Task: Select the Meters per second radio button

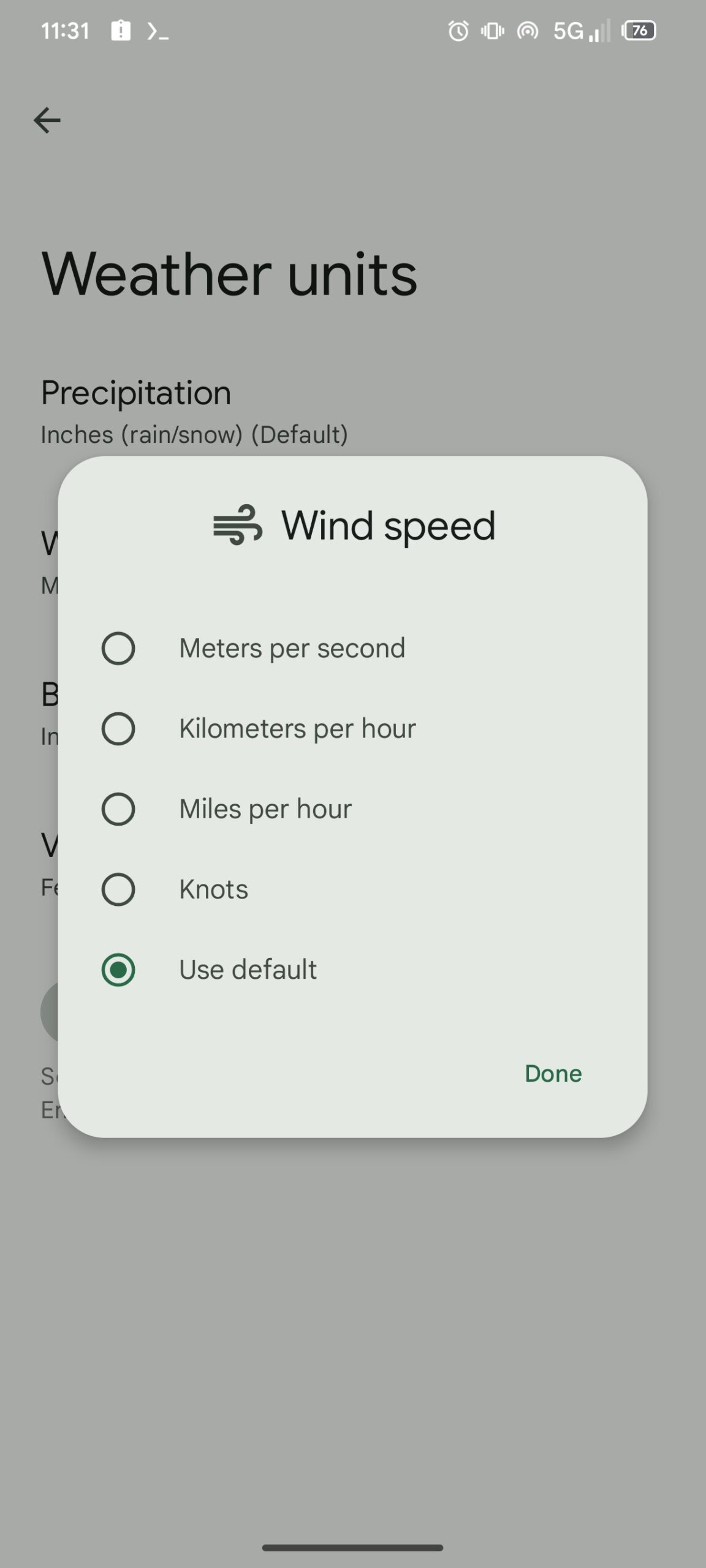Action: (118, 648)
